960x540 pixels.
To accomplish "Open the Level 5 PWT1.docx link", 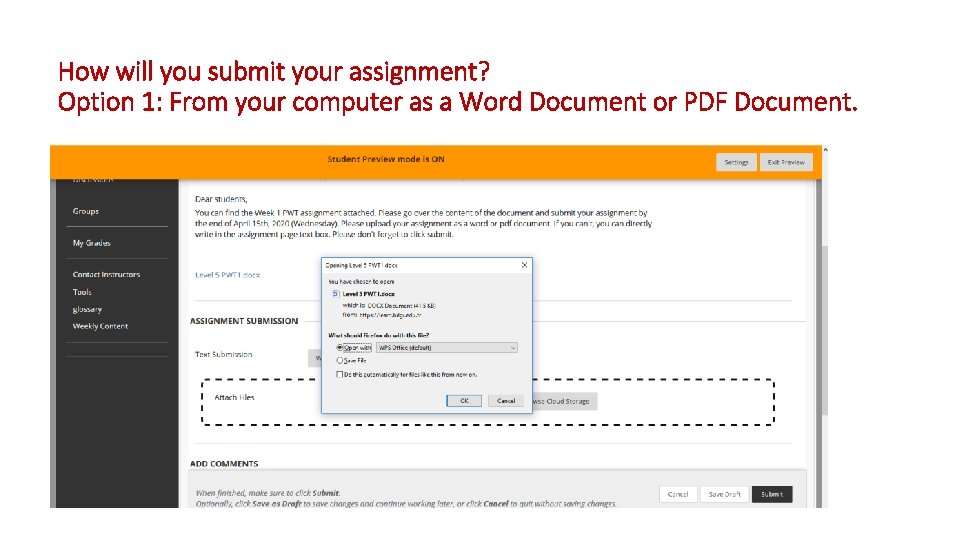I will [227, 275].
